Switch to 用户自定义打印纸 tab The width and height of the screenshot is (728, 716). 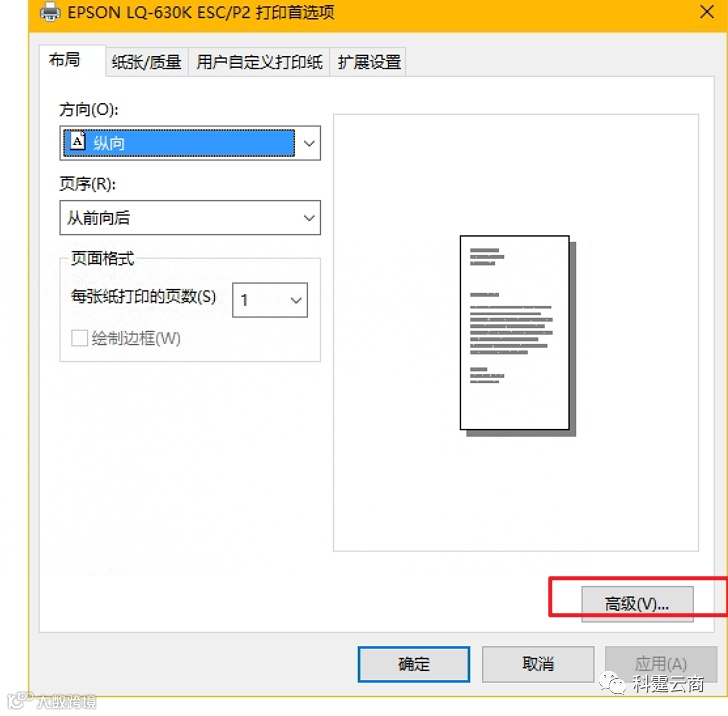(x=259, y=62)
